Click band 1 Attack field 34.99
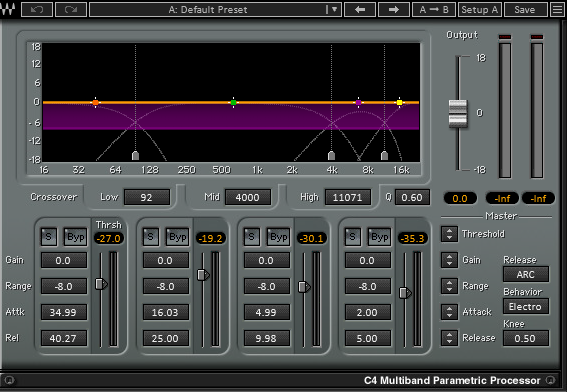Image resolution: width=567 pixels, height=392 pixels. point(64,312)
